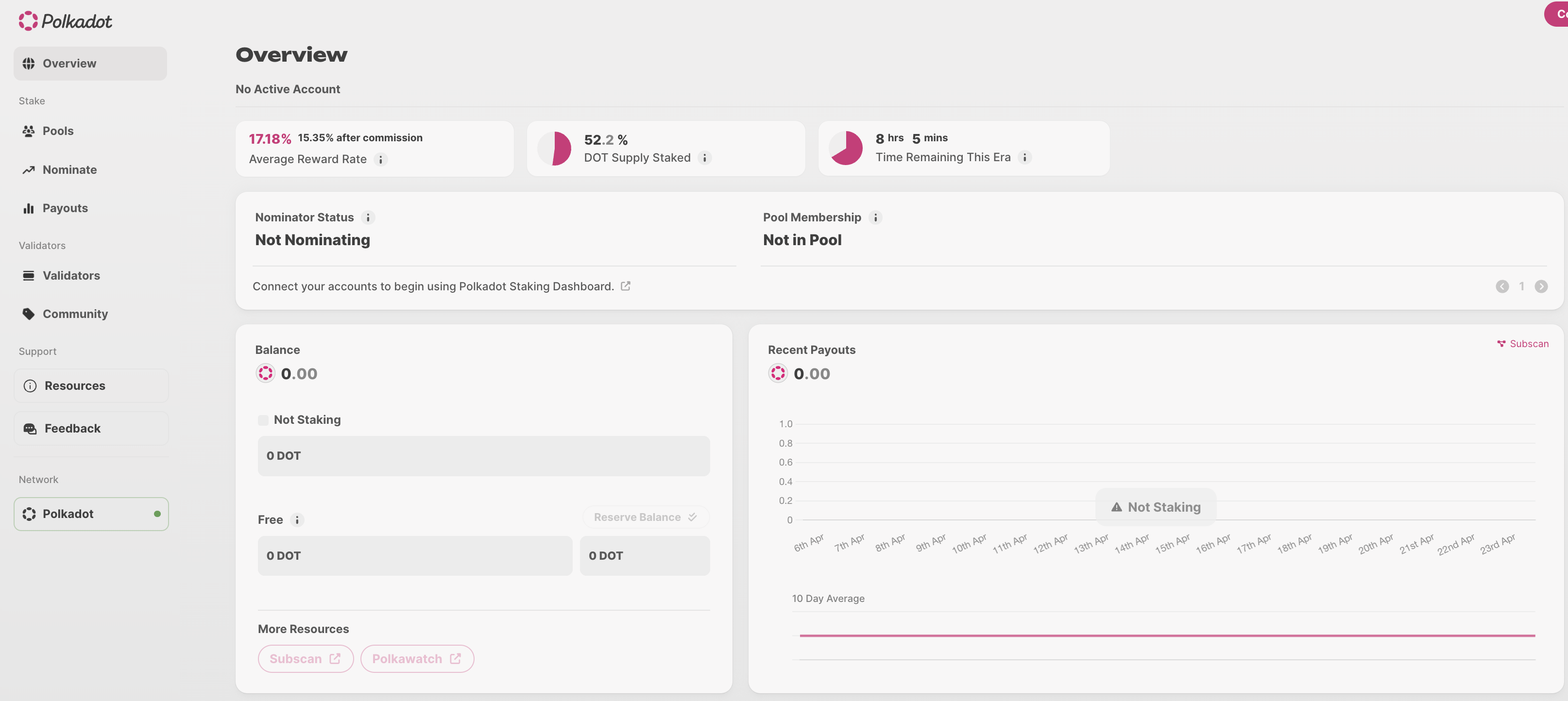Click the Balance DOT token icon

(265, 374)
